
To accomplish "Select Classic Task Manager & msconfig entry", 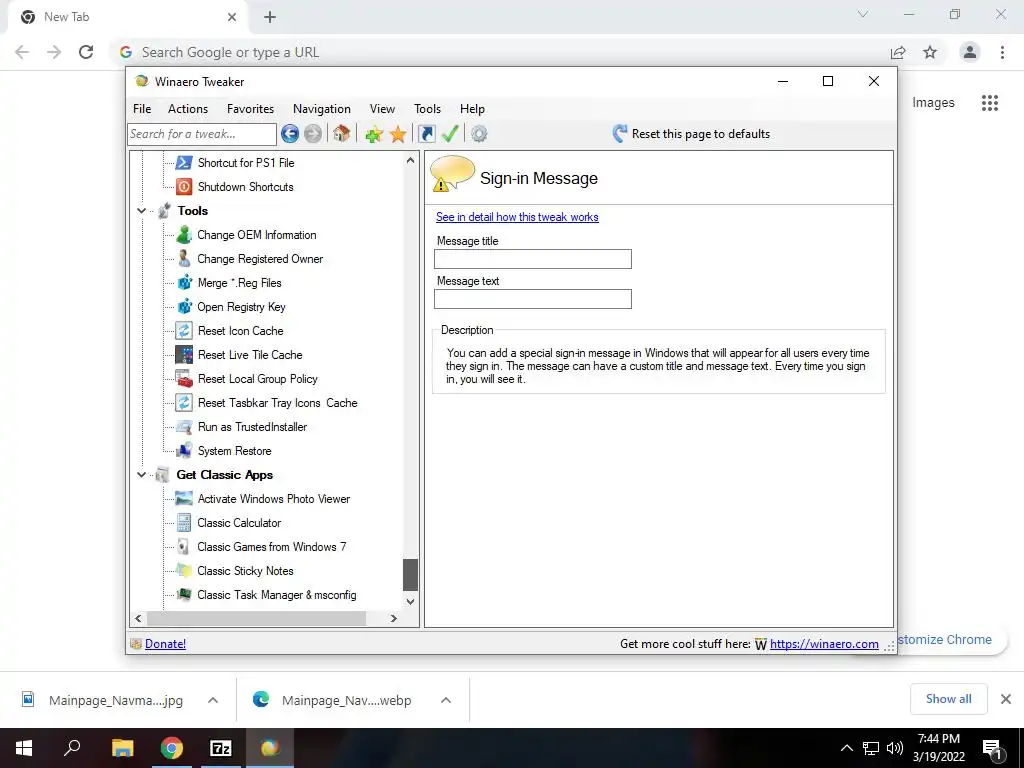I will 277,595.
